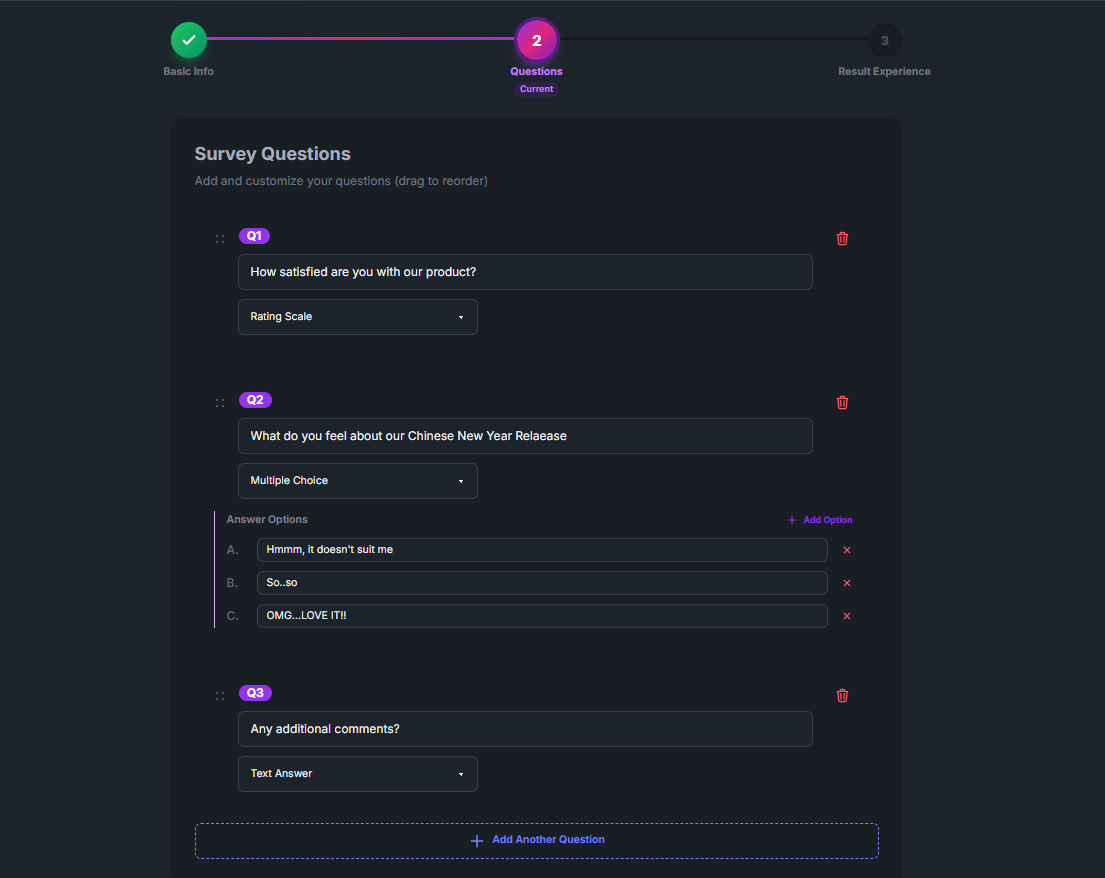
Task: Click the plus icon in Add Another Question
Action: [477, 840]
